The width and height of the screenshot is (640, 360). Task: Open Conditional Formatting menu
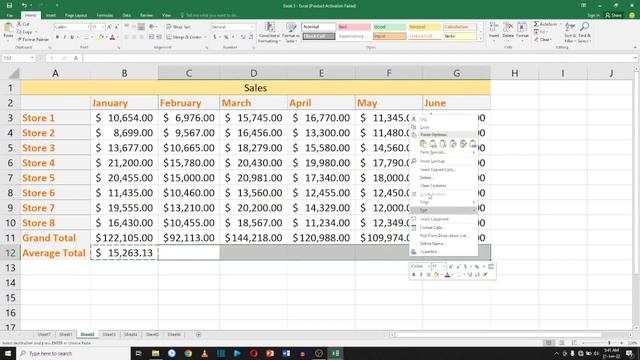tap(269, 33)
